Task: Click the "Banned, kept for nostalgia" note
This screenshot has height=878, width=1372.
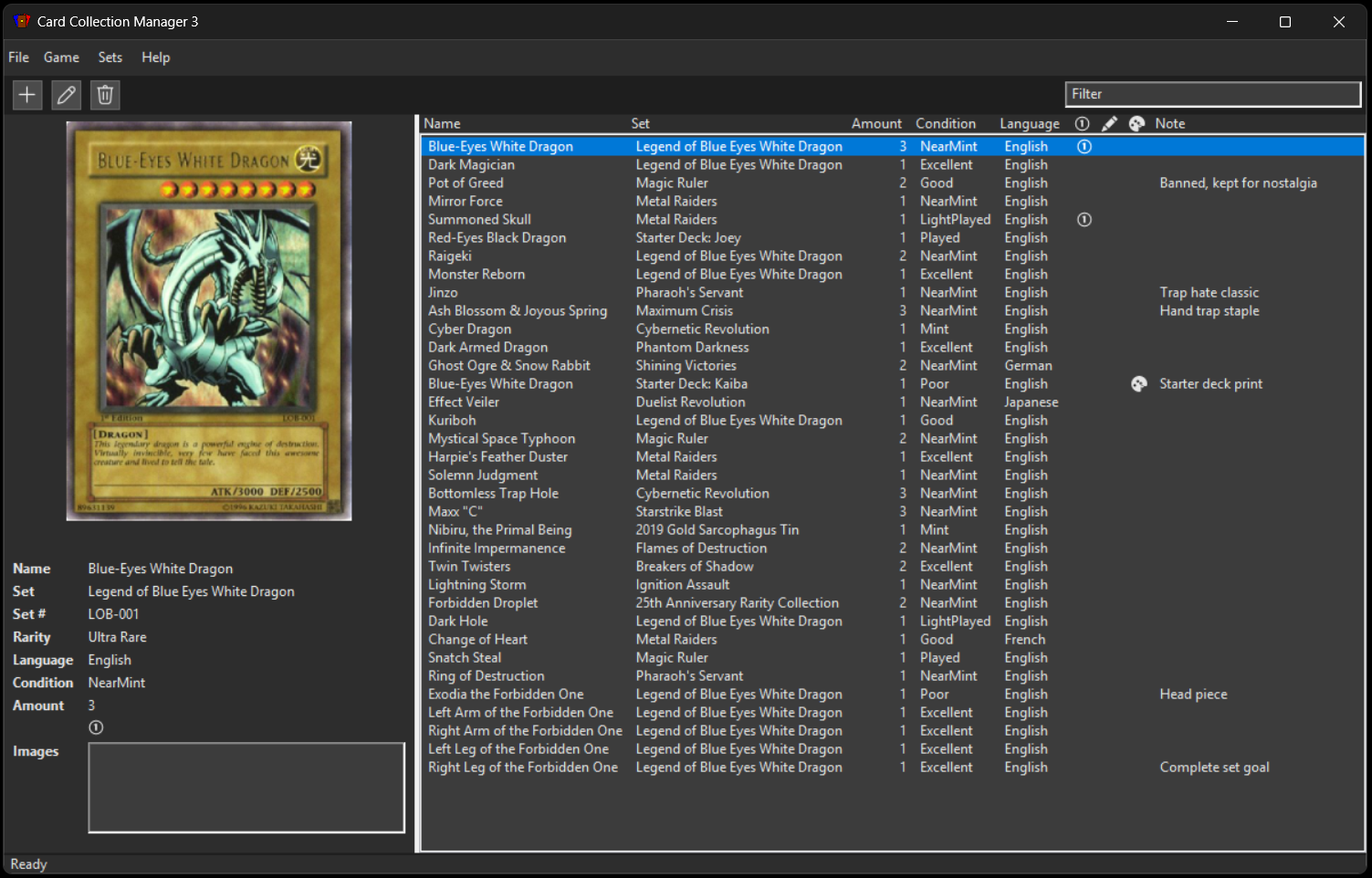Action: click(x=1238, y=183)
